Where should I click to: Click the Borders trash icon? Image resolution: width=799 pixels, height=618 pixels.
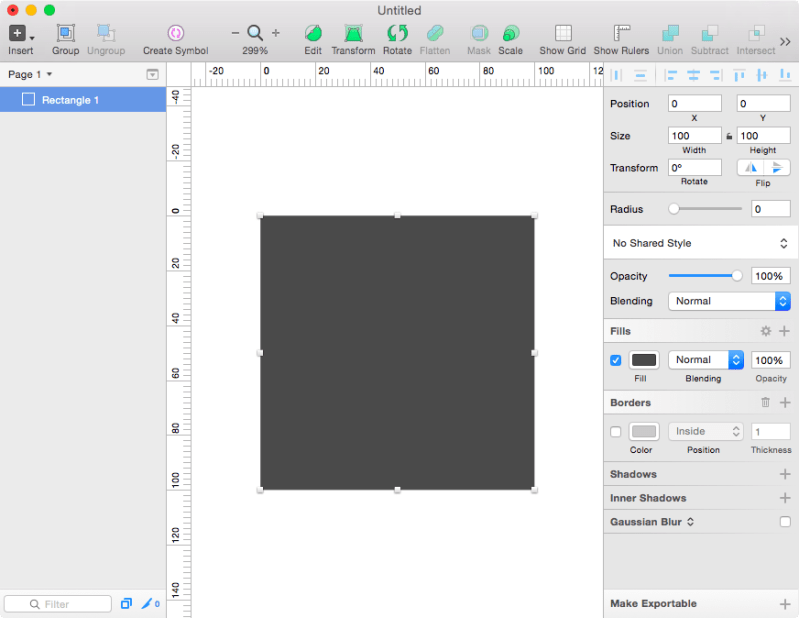click(x=765, y=402)
